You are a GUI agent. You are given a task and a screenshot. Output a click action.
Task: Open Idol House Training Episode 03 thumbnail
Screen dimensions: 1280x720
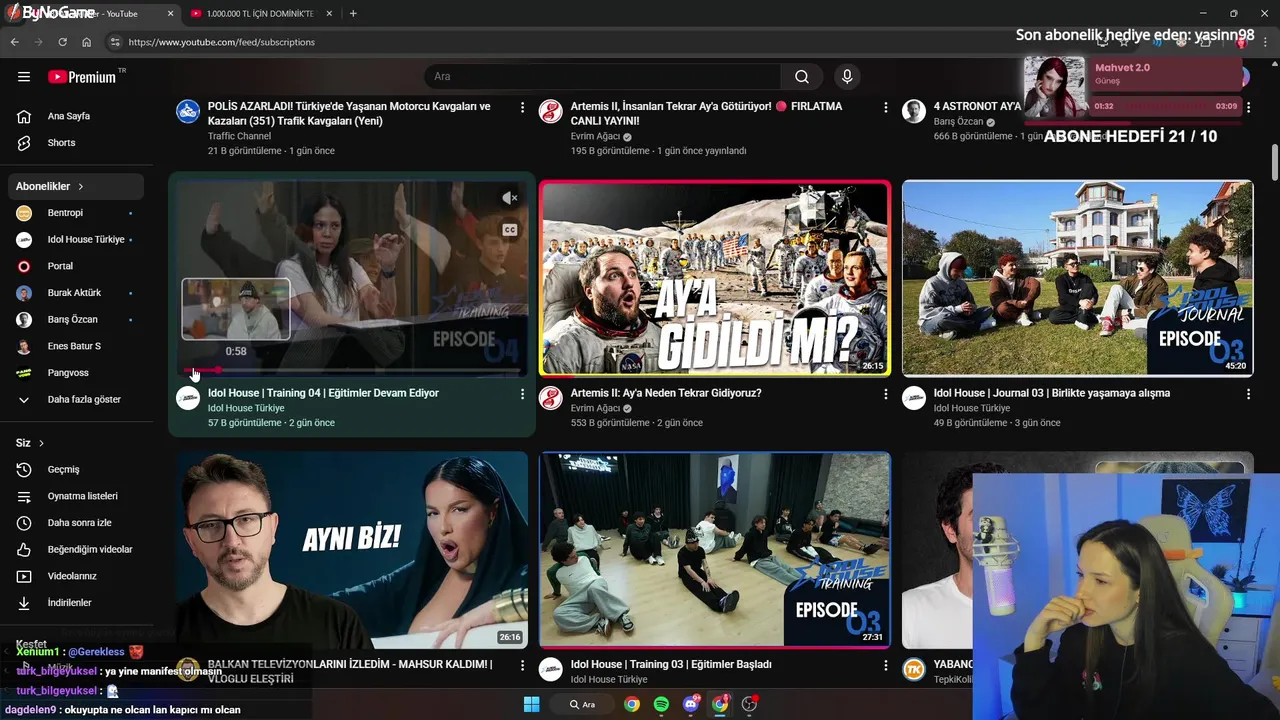[715, 550]
